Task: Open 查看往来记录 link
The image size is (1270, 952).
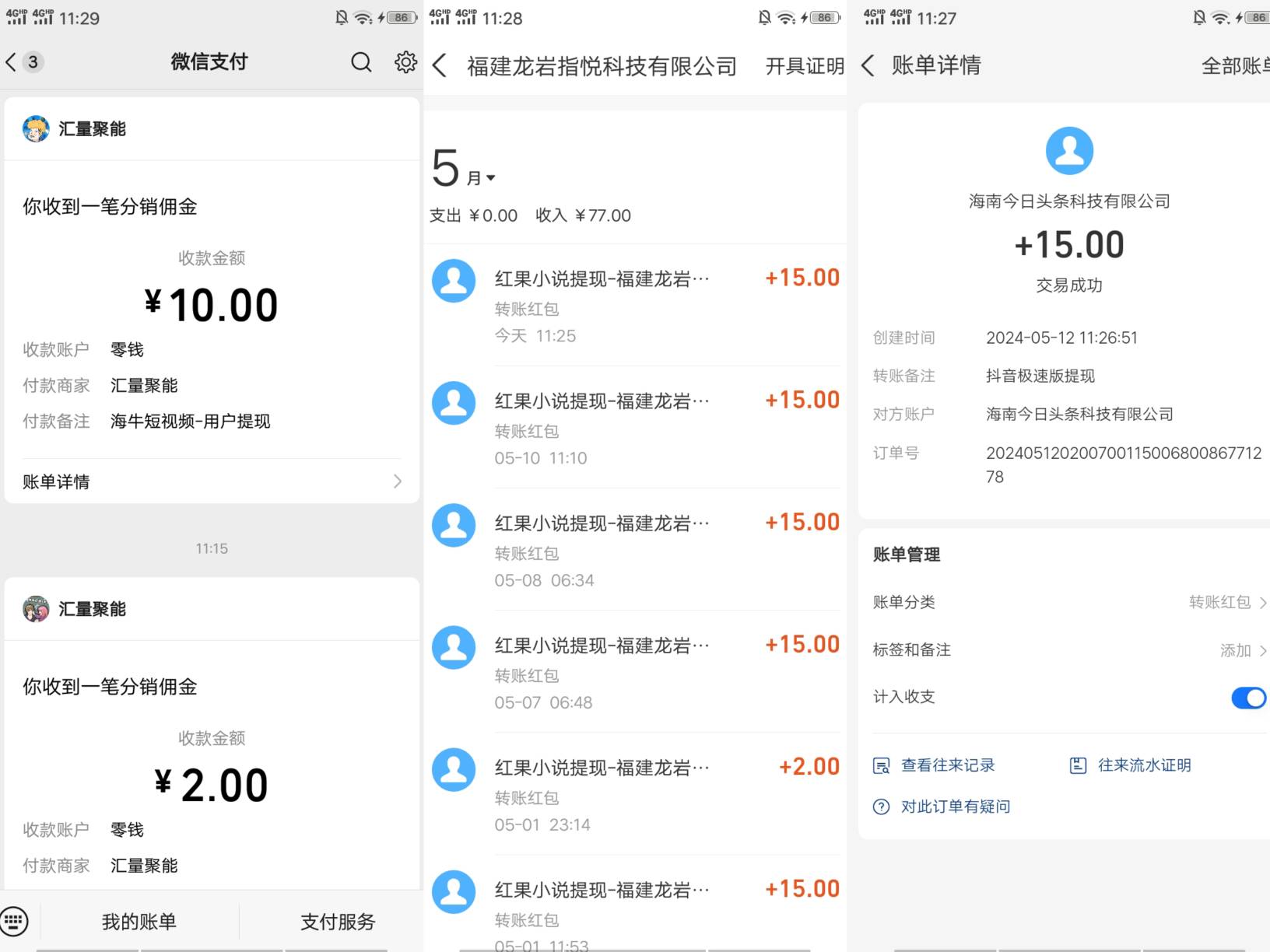Action: [x=948, y=765]
